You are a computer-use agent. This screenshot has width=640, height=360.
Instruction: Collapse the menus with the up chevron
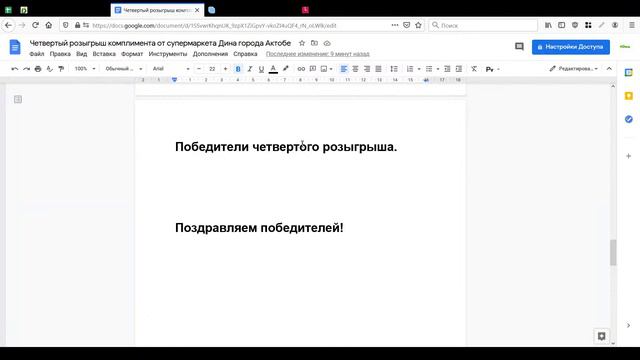coord(609,69)
